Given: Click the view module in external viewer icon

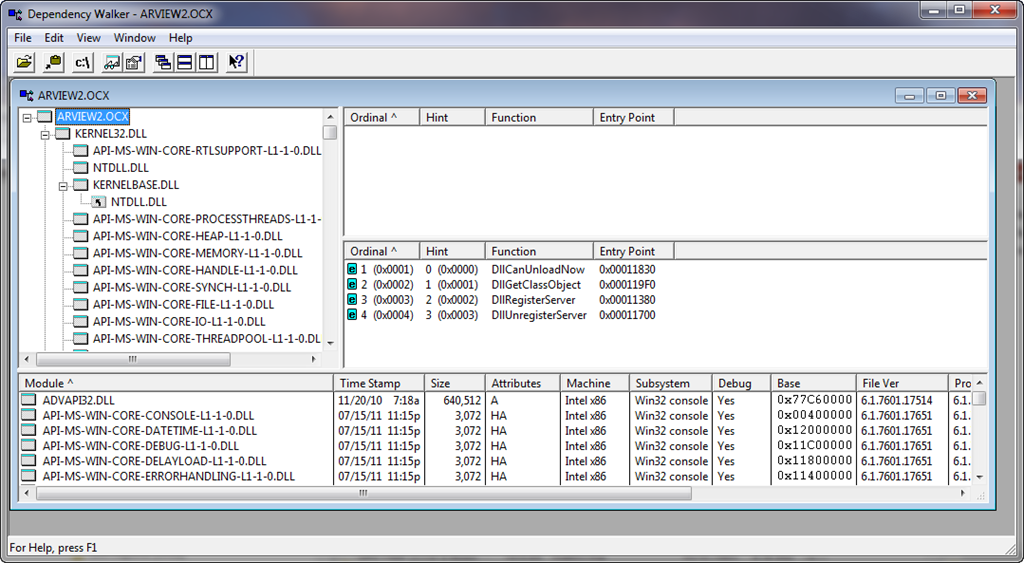Looking at the screenshot, I should (x=112, y=62).
